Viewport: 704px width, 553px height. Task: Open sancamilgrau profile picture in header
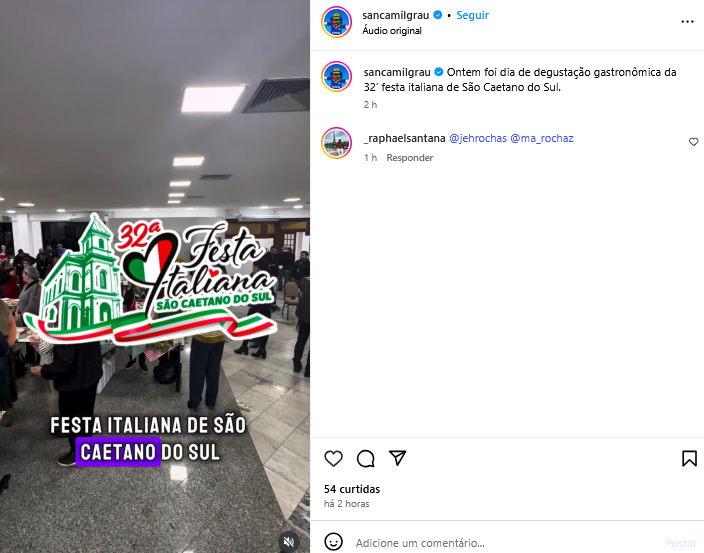tap(336, 22)
